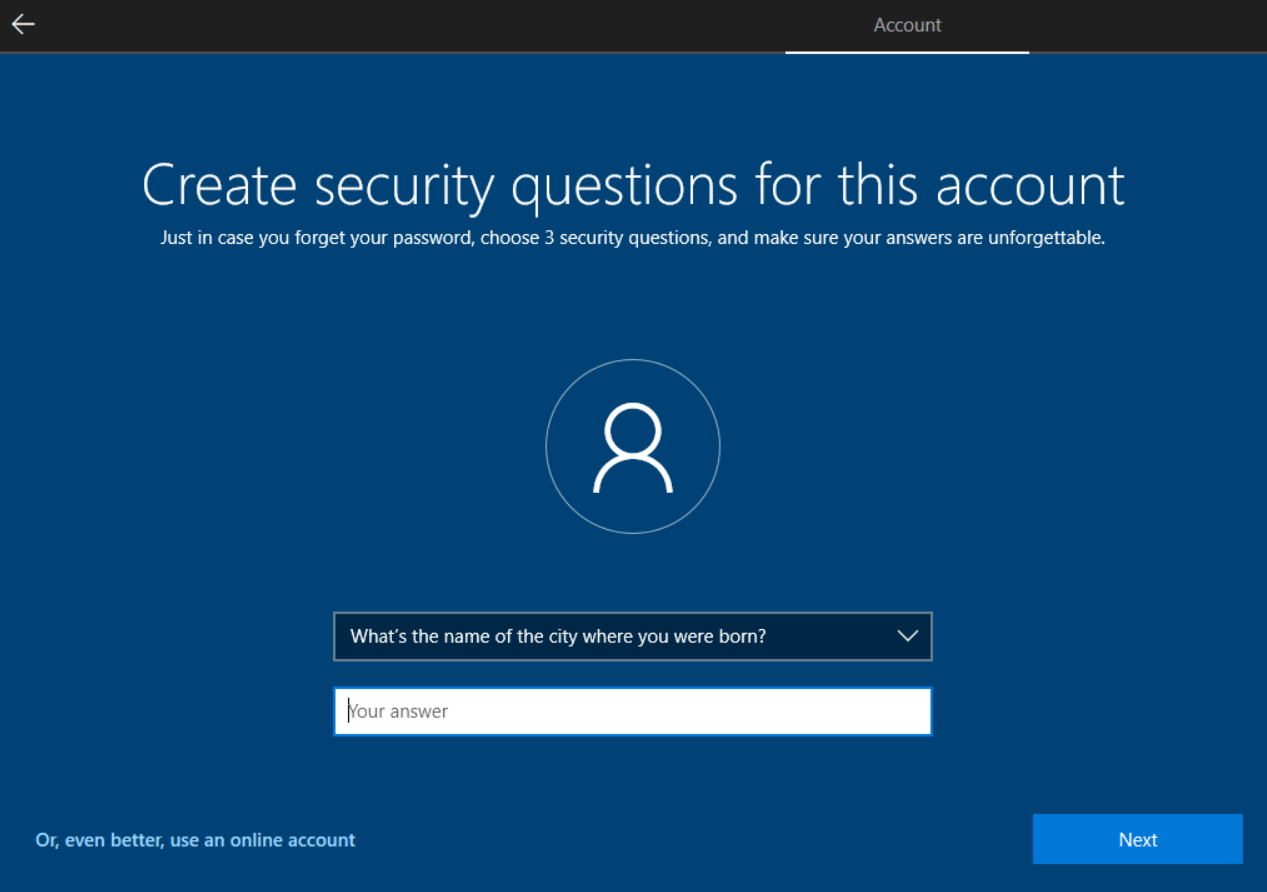This screenshot has height=892, width=1267.
Task: Click the left-pointing arrow icon
Action: 22,24
